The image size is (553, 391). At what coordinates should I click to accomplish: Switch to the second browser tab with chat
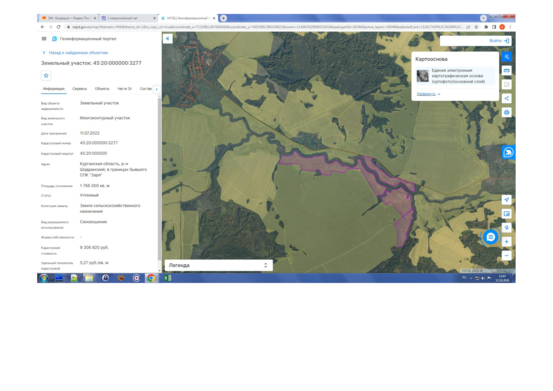128,18
